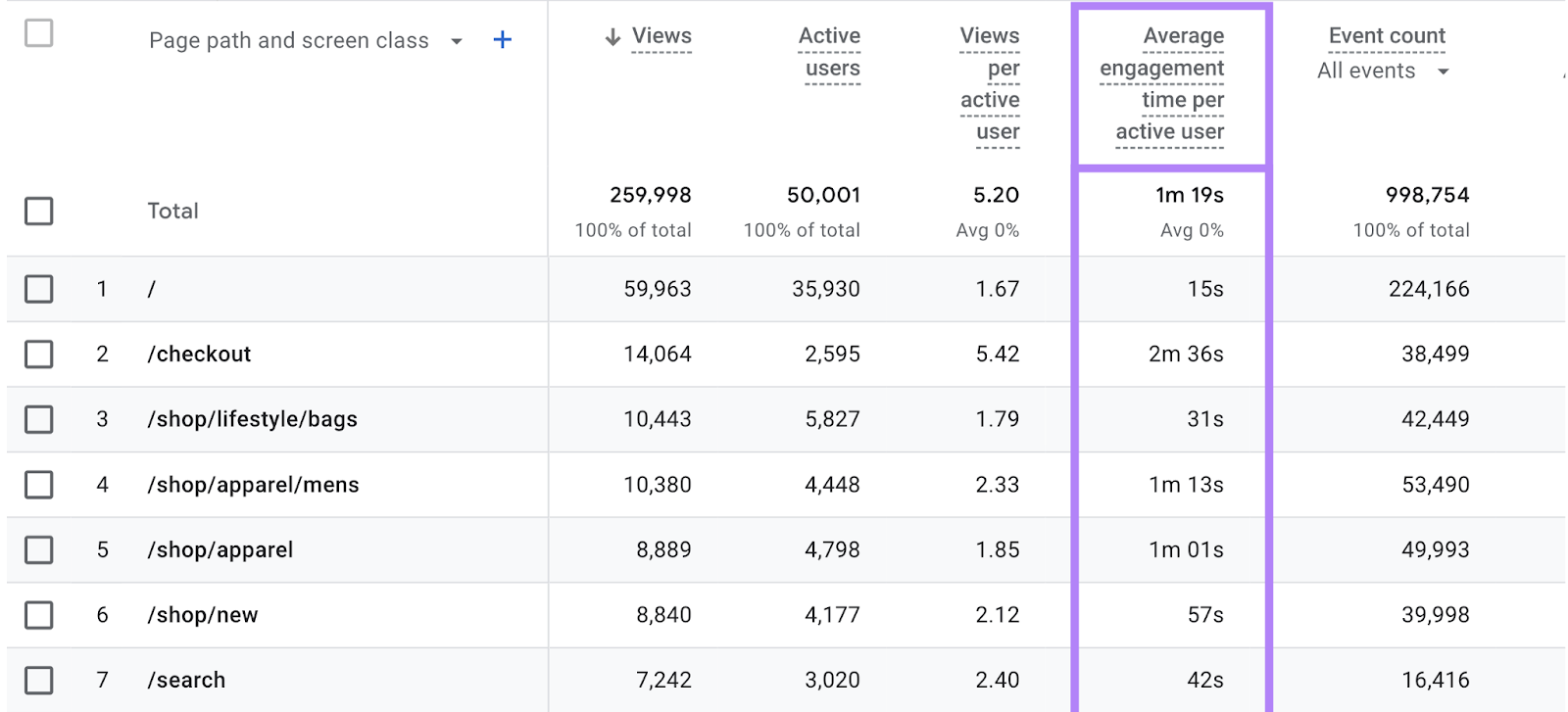Sort by Views per active user
Image resolution: width=1568 pixels, height=712 pixels.
(991, 83)
